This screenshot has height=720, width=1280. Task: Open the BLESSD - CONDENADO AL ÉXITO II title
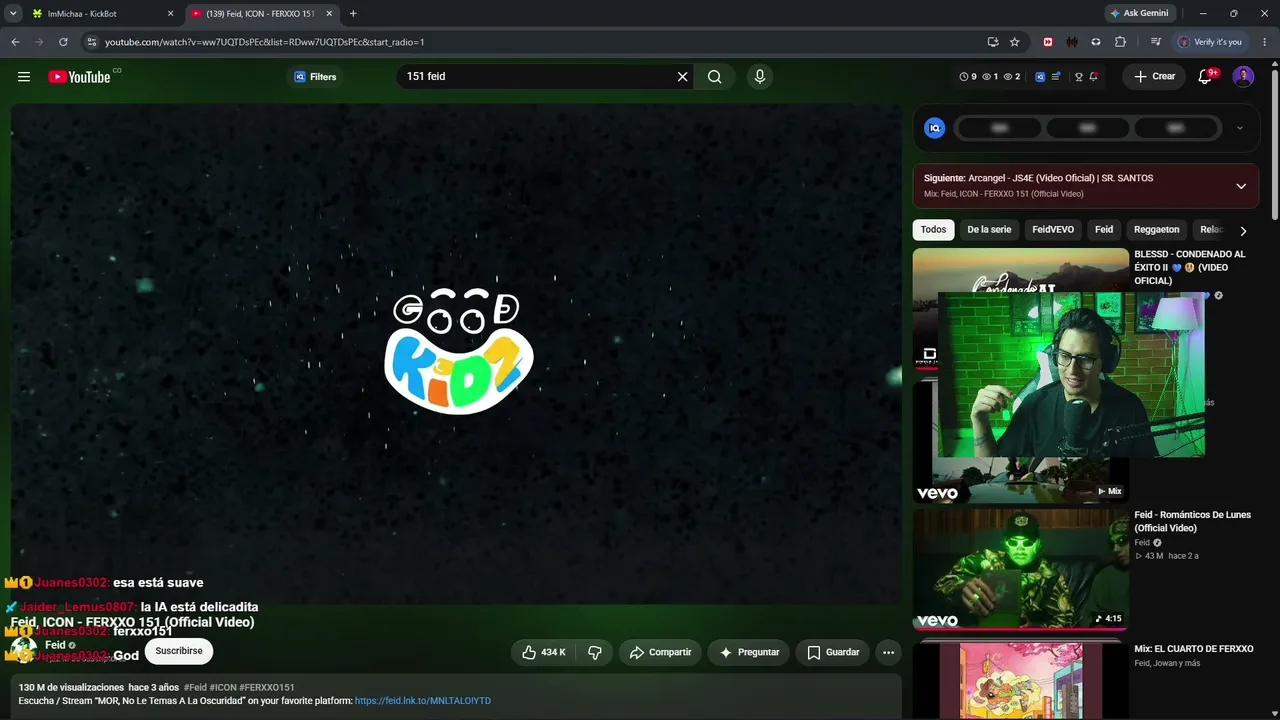pos(1190,267)
